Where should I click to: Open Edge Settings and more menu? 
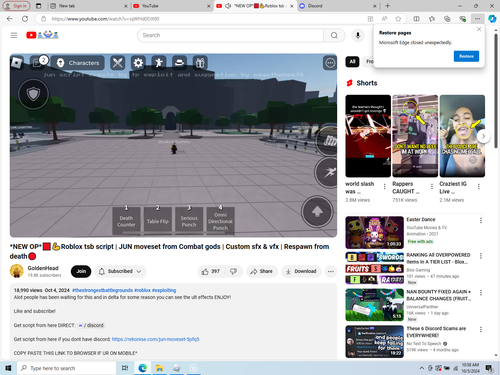coord(477,19)
